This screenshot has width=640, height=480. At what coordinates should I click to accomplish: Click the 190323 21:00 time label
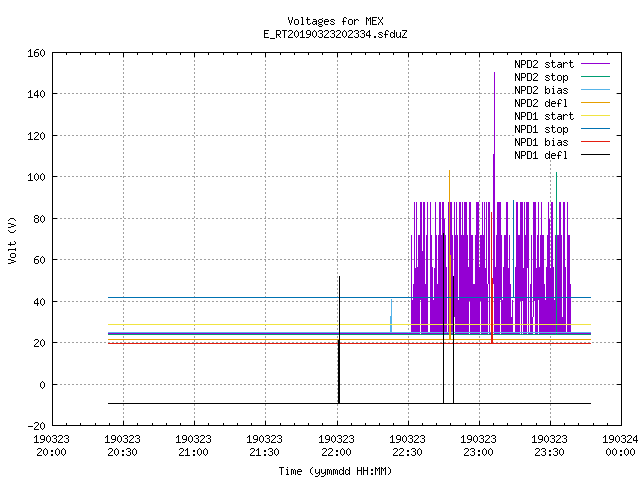click(x=193, y=446)
